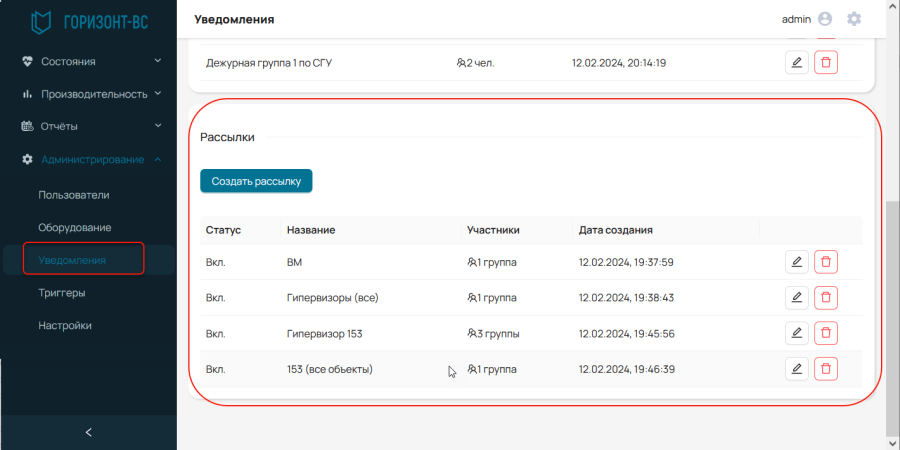
Task: Click date 12.02.2024, 19:46:39
Action: [x=626, y=369]
